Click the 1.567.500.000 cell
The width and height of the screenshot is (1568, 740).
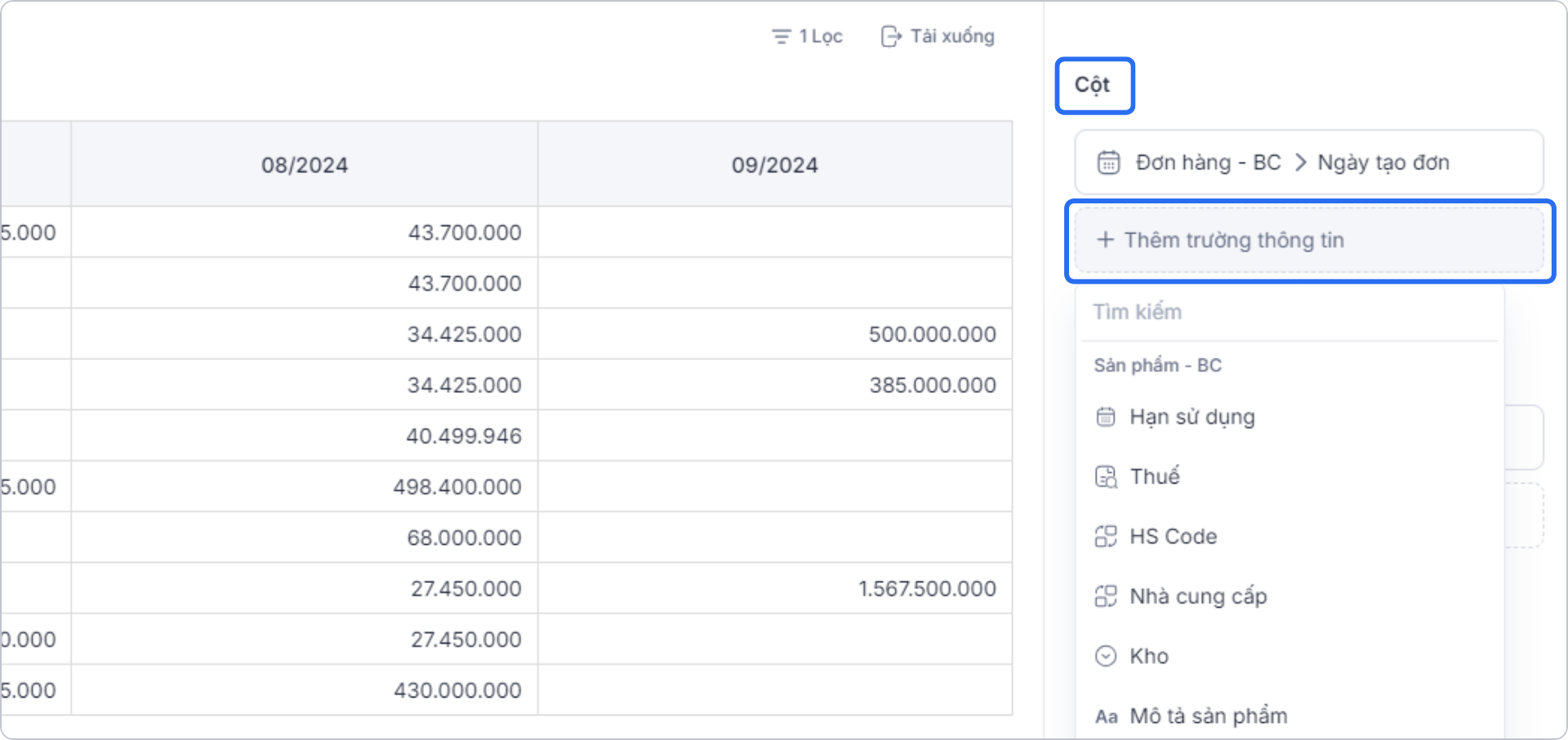[x=775, y=588]
